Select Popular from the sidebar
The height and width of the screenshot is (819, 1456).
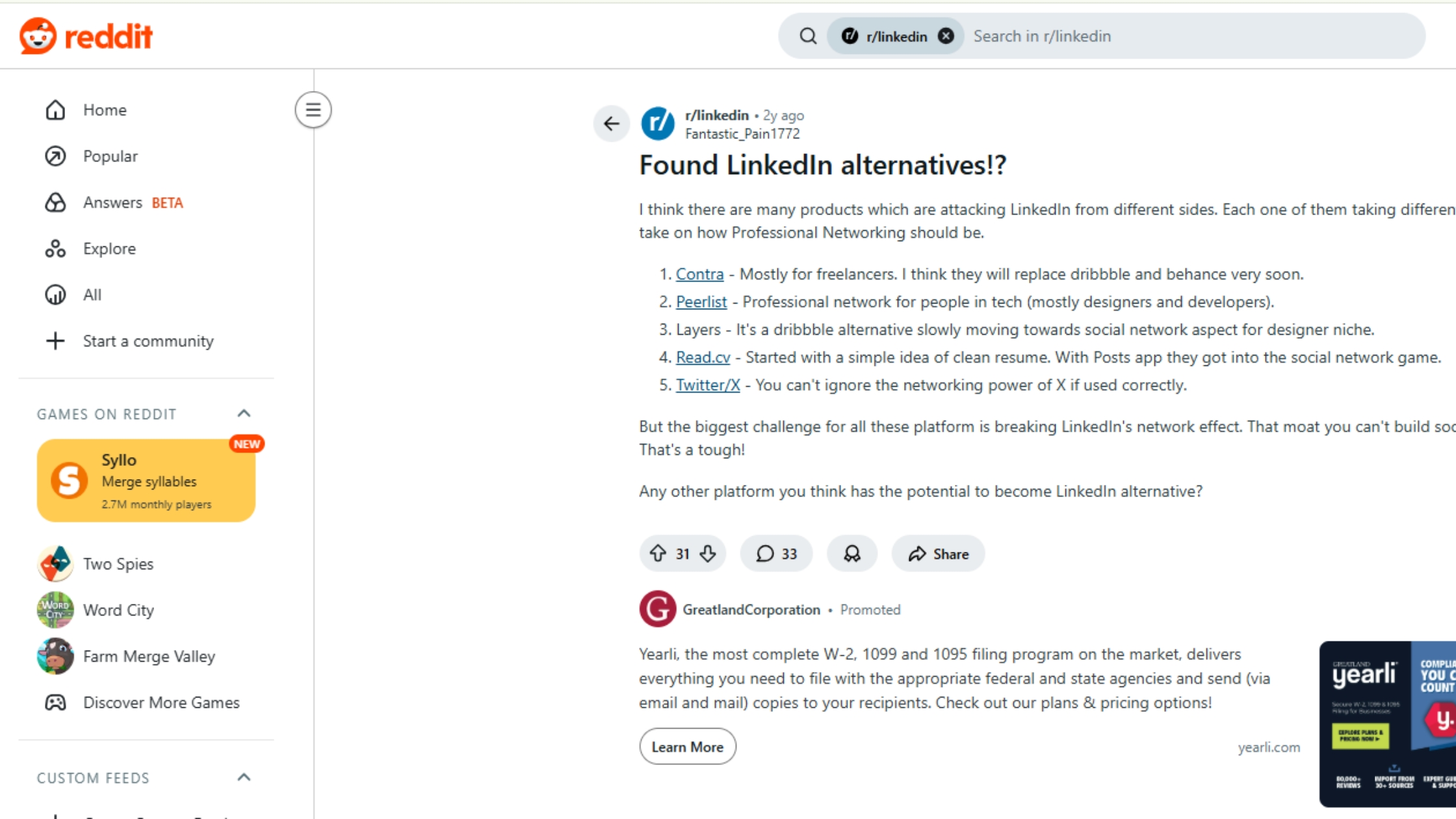[110, 156]
